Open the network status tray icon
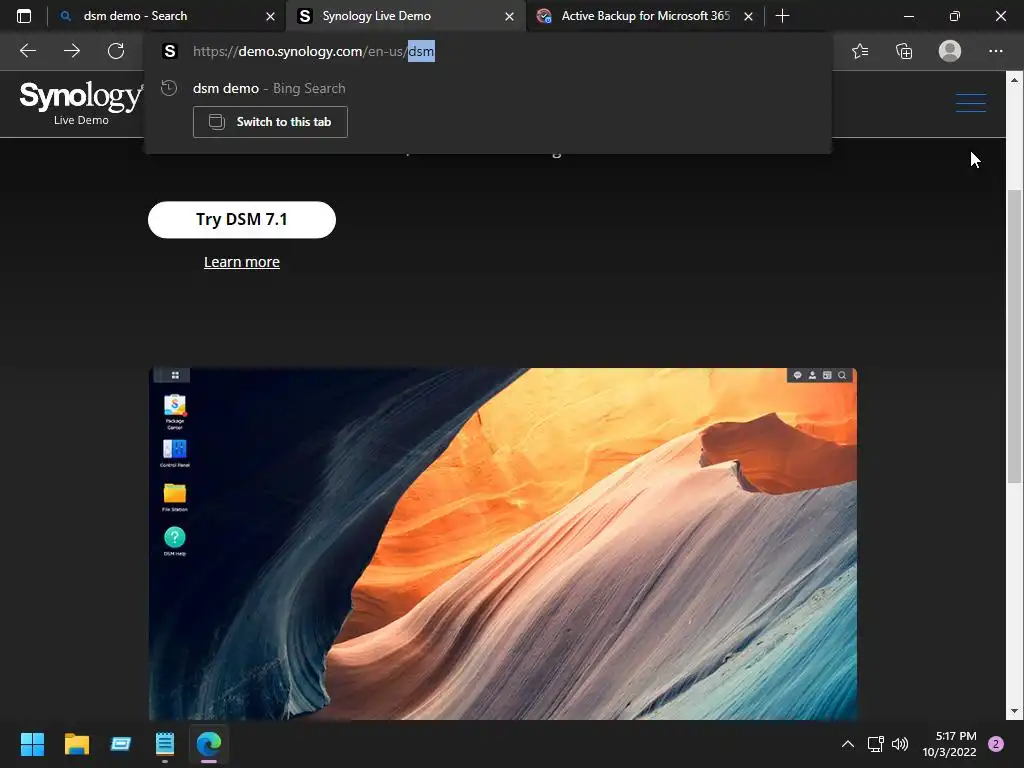The height and width of the screenshot is (768, 1024). coord(875,744)
